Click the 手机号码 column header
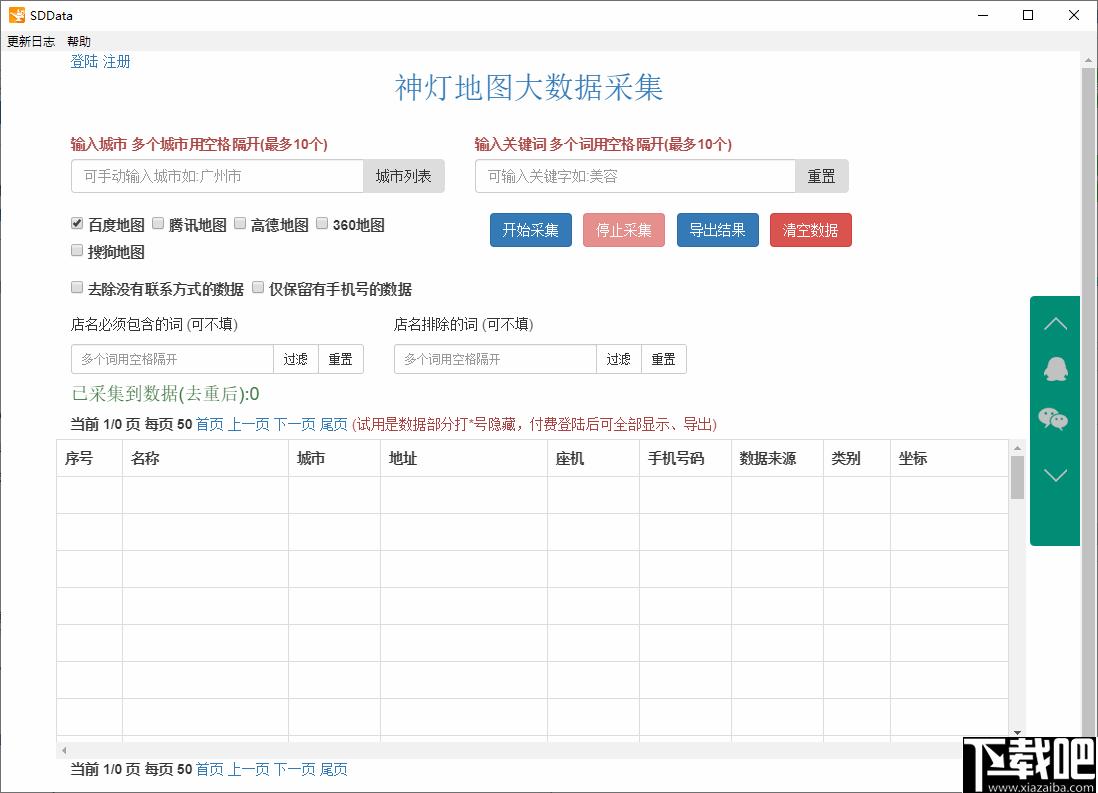Viewport: 1098px width, 793px height. [686, 458]
